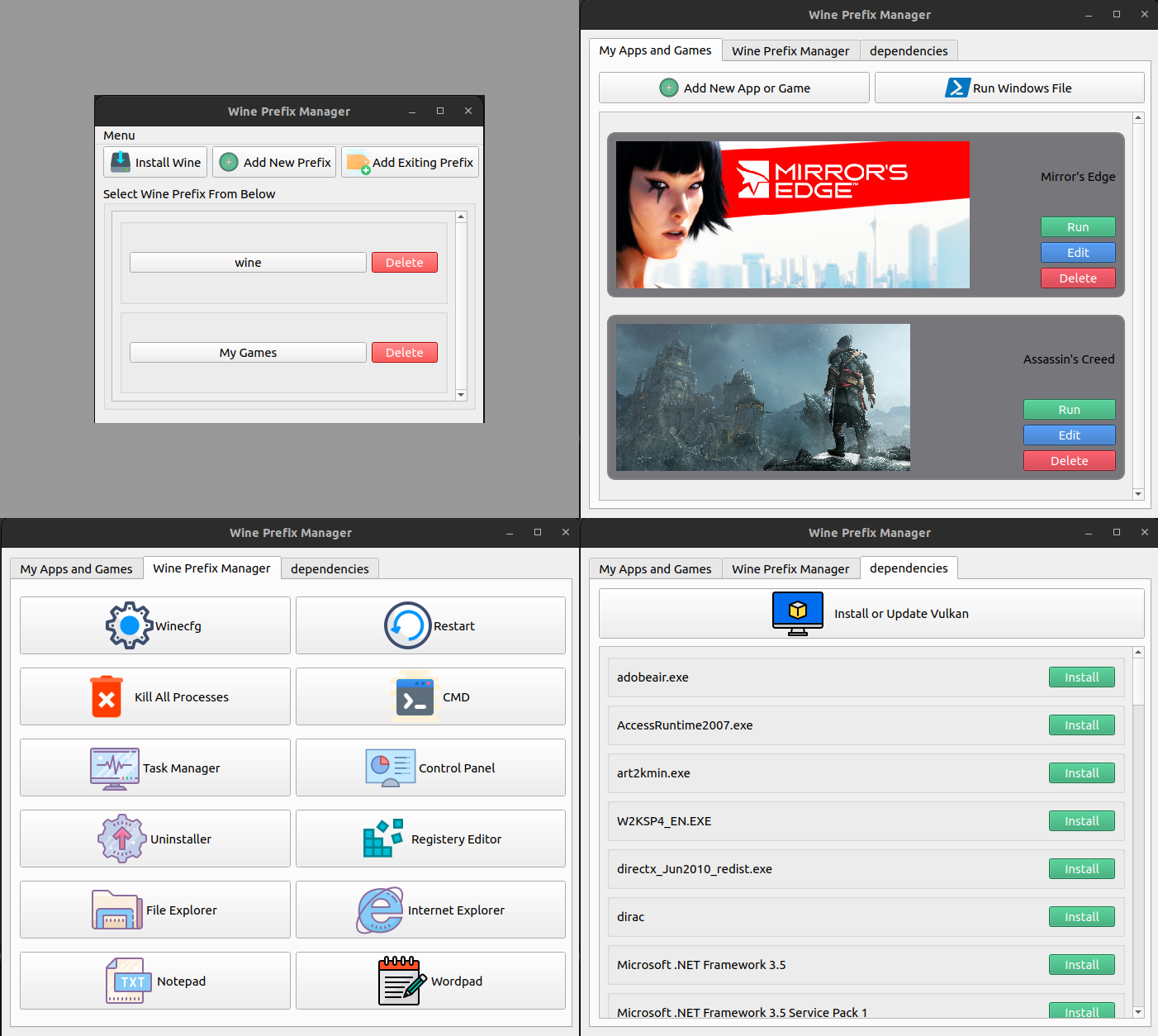Install directx_Jun2010_redist.exe
This screenshot has height=1036, width=1158.
tap(1082, 868)
